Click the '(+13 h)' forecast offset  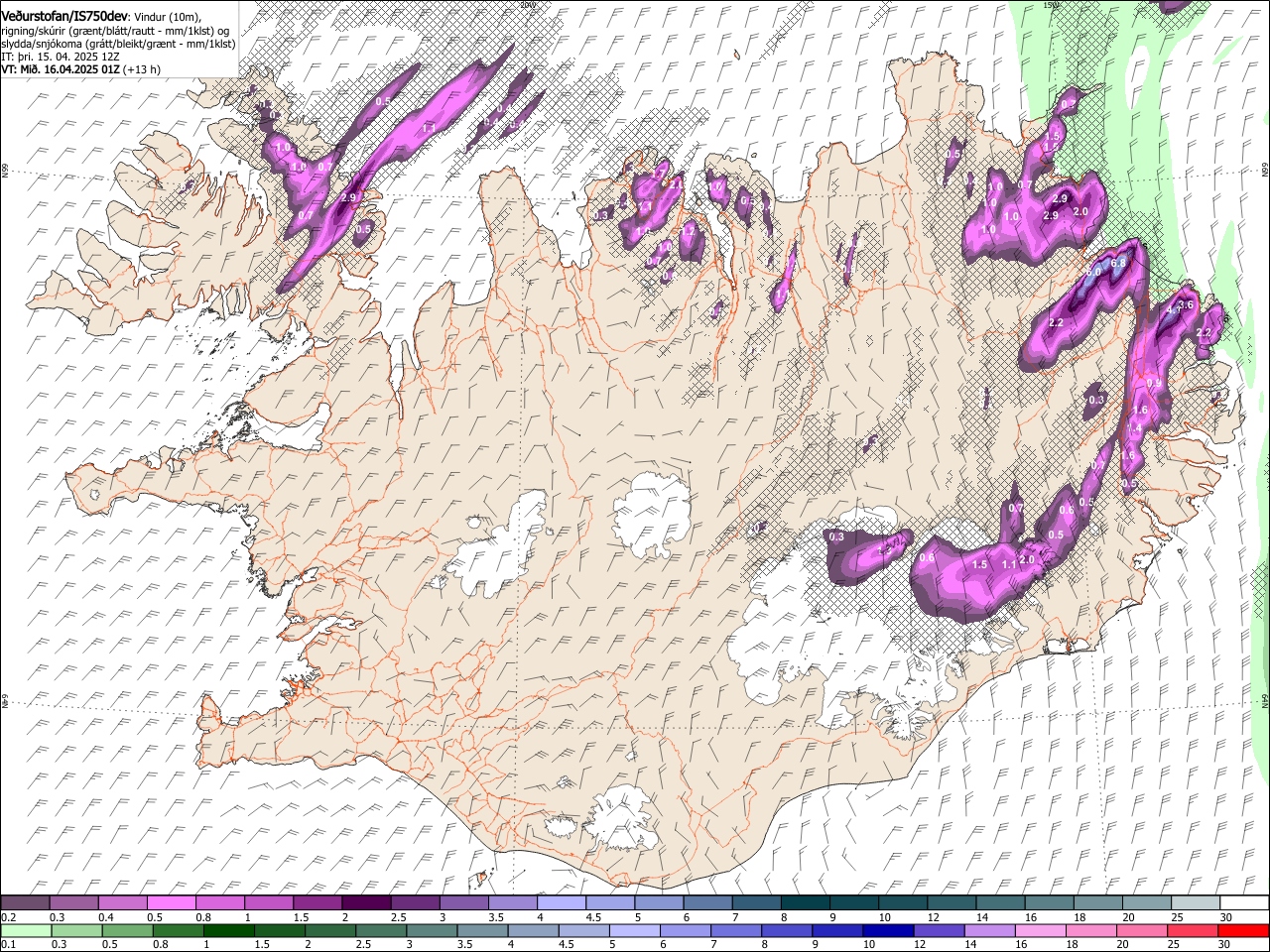coord(143,69)
